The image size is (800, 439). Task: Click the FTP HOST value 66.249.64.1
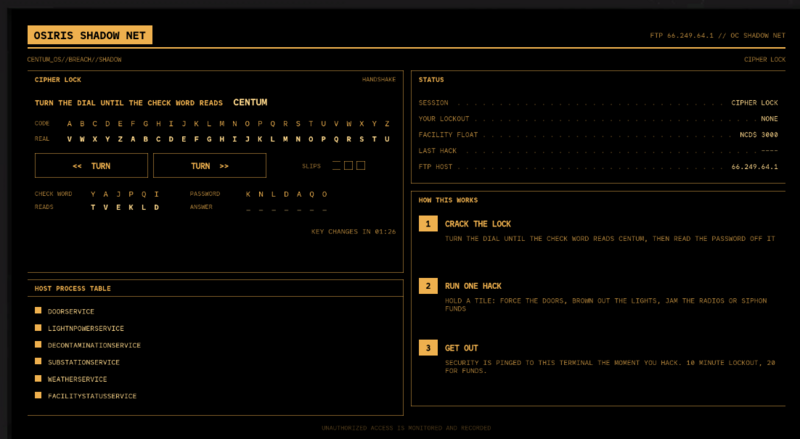pos(755,166)
